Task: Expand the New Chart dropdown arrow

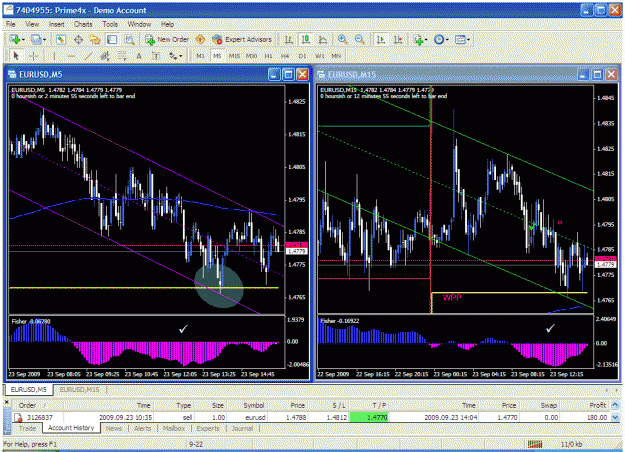Action: click(24, 40)
